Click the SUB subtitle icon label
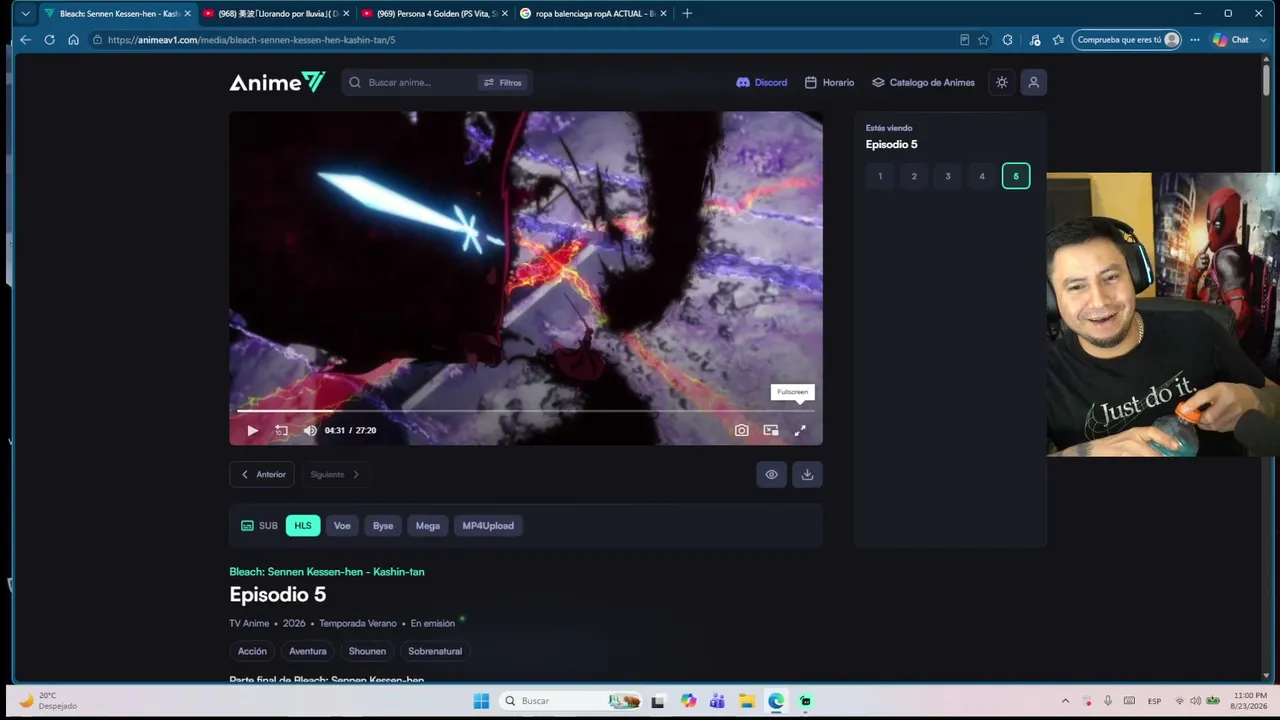 point(259,526)
